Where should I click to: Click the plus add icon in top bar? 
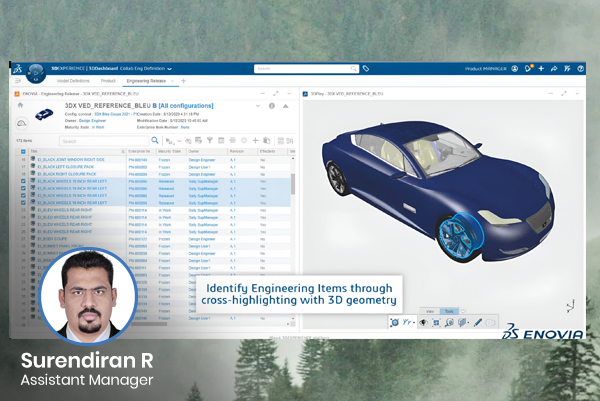pos(541,69)
